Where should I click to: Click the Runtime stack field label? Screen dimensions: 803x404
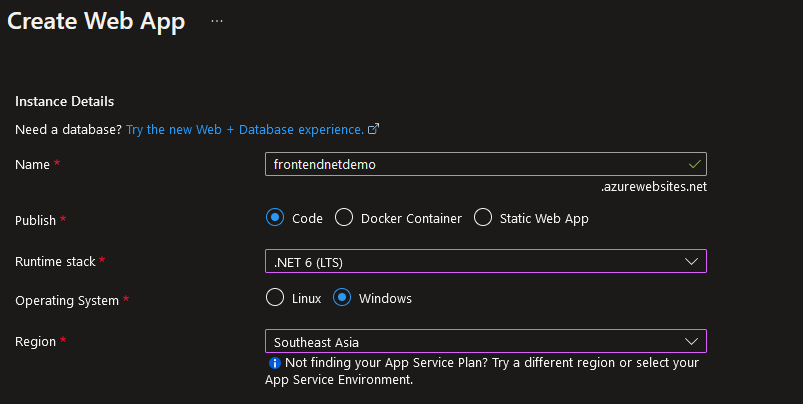pos(55,262)
